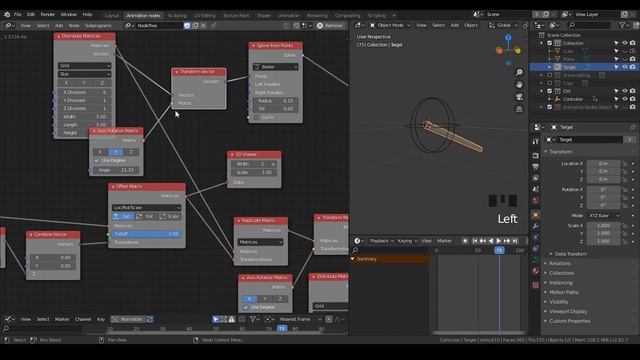Open the Matrices dropdown in Replicate Matrix node
This screenshot has height=360, width=640.
260,242
